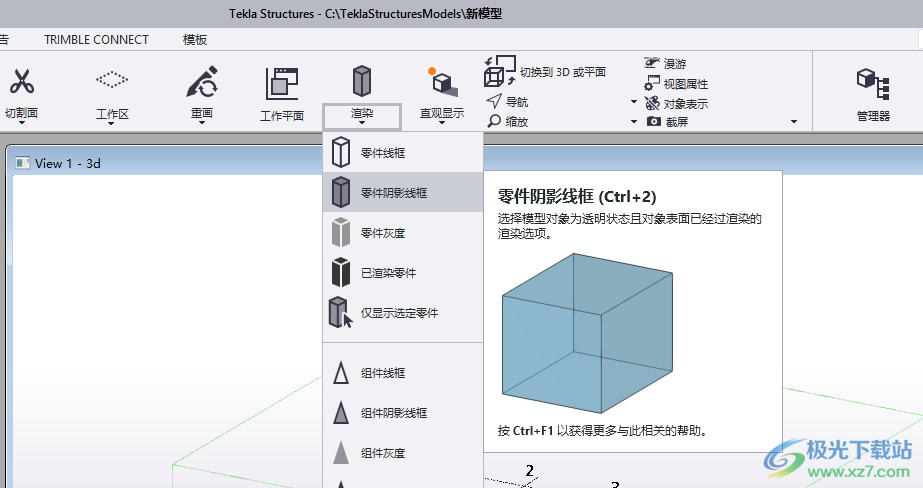
Task: Click the 对象表示 label
Action: [x=686, y=104]
